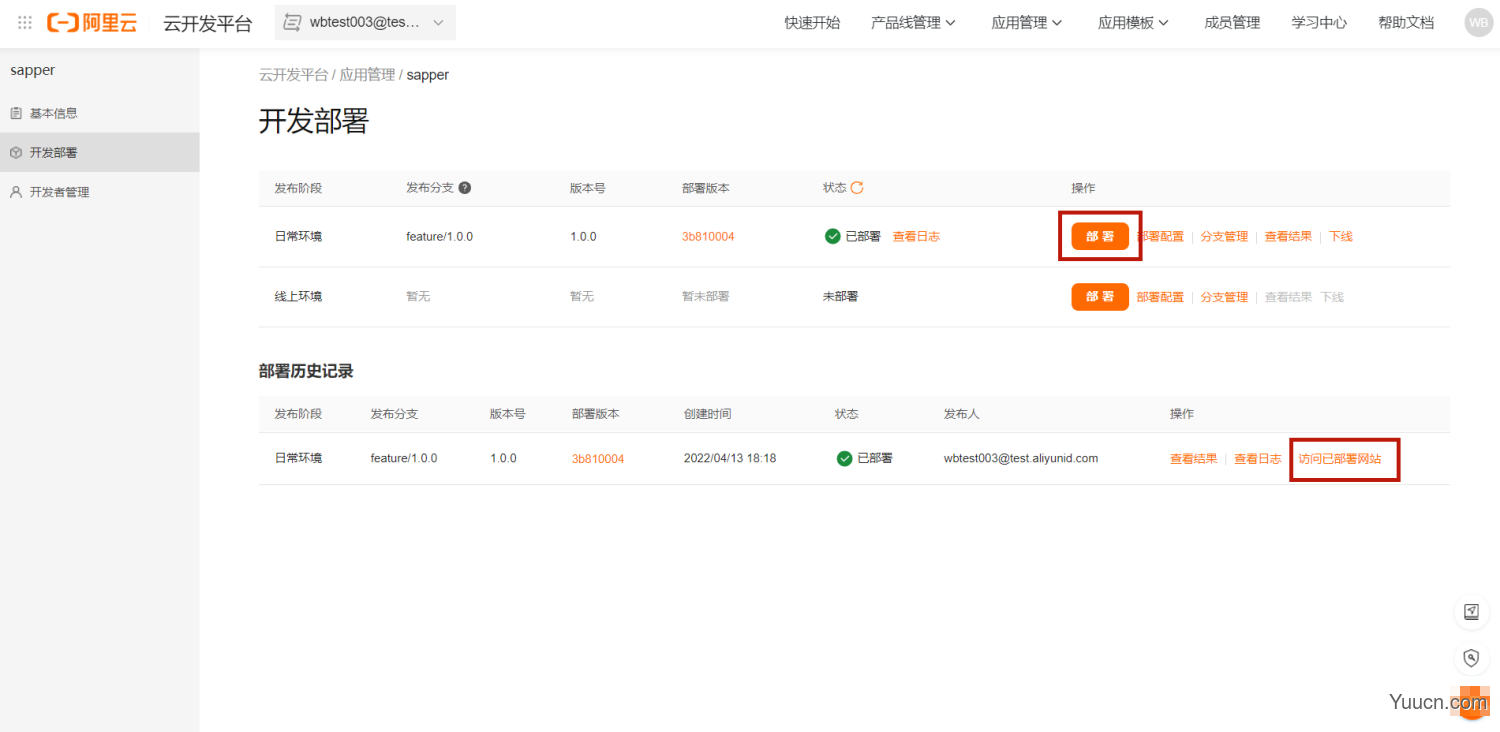Open 学习中心 in top navigation

1319,22
